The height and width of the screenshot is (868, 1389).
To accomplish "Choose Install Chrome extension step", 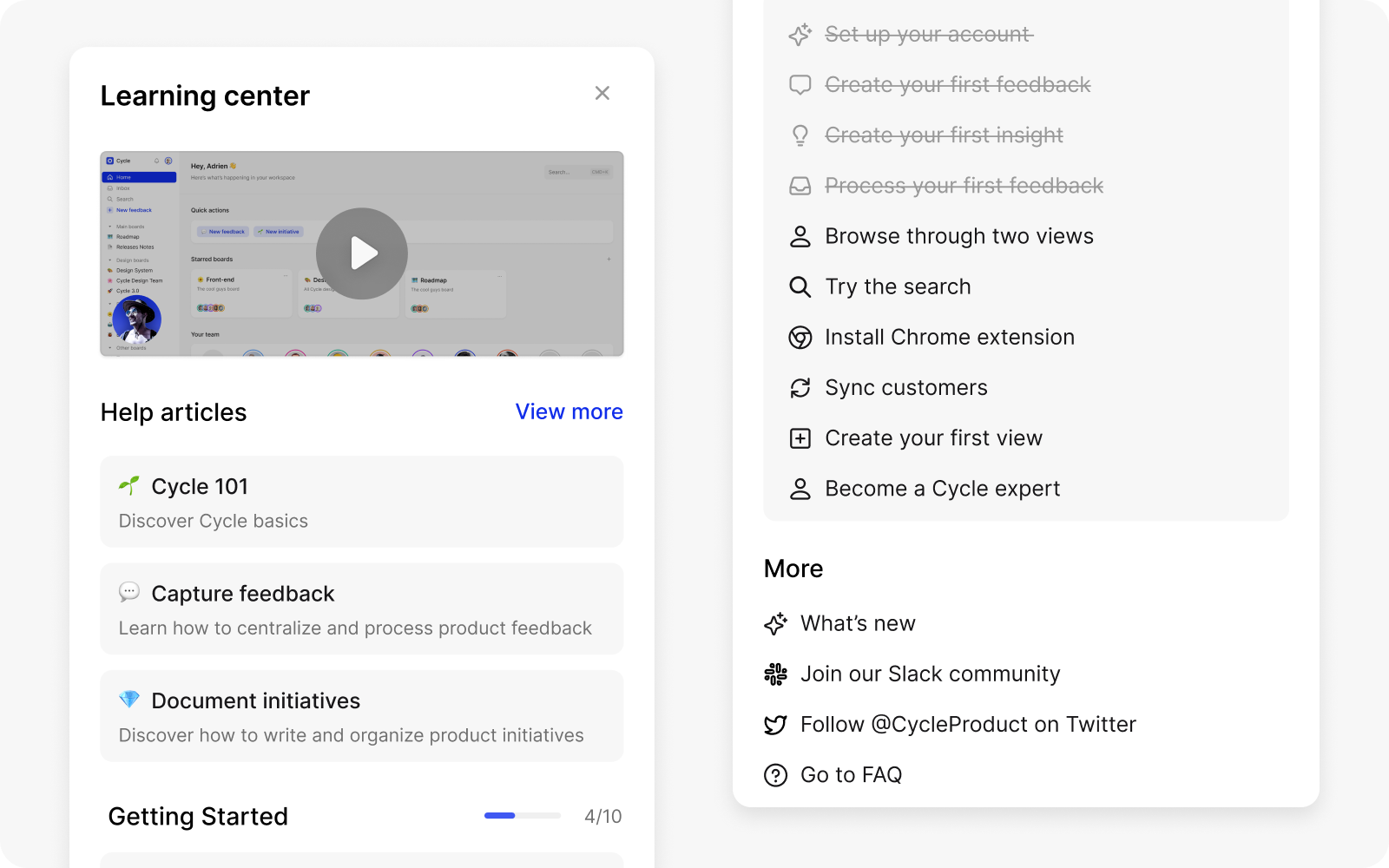I will click(x=950, y=337).
